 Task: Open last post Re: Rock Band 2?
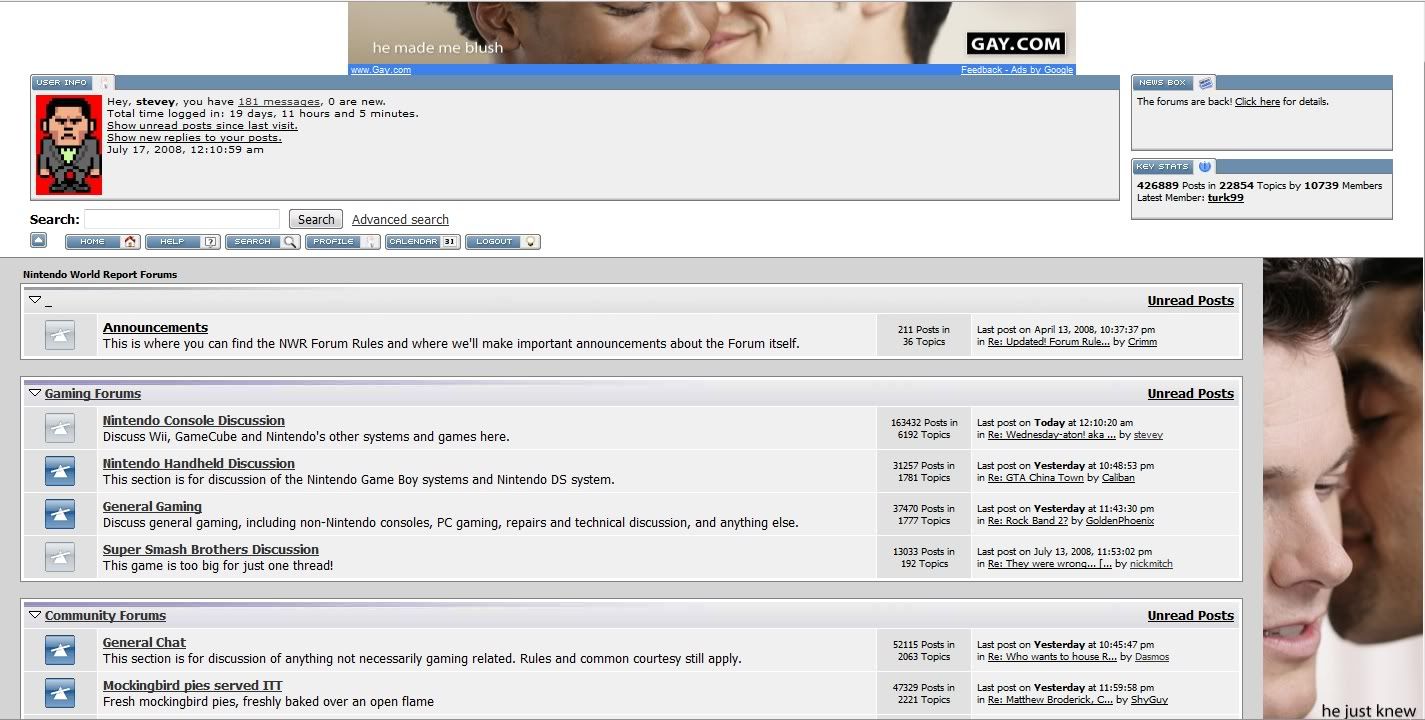click(x=1027, y=521)
